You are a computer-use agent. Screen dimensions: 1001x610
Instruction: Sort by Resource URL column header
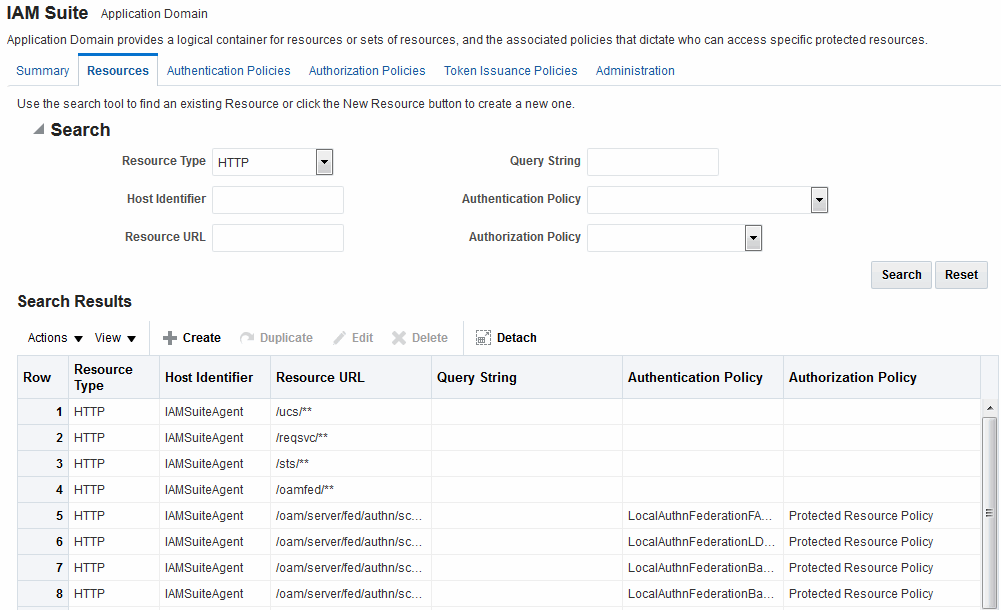350,378
